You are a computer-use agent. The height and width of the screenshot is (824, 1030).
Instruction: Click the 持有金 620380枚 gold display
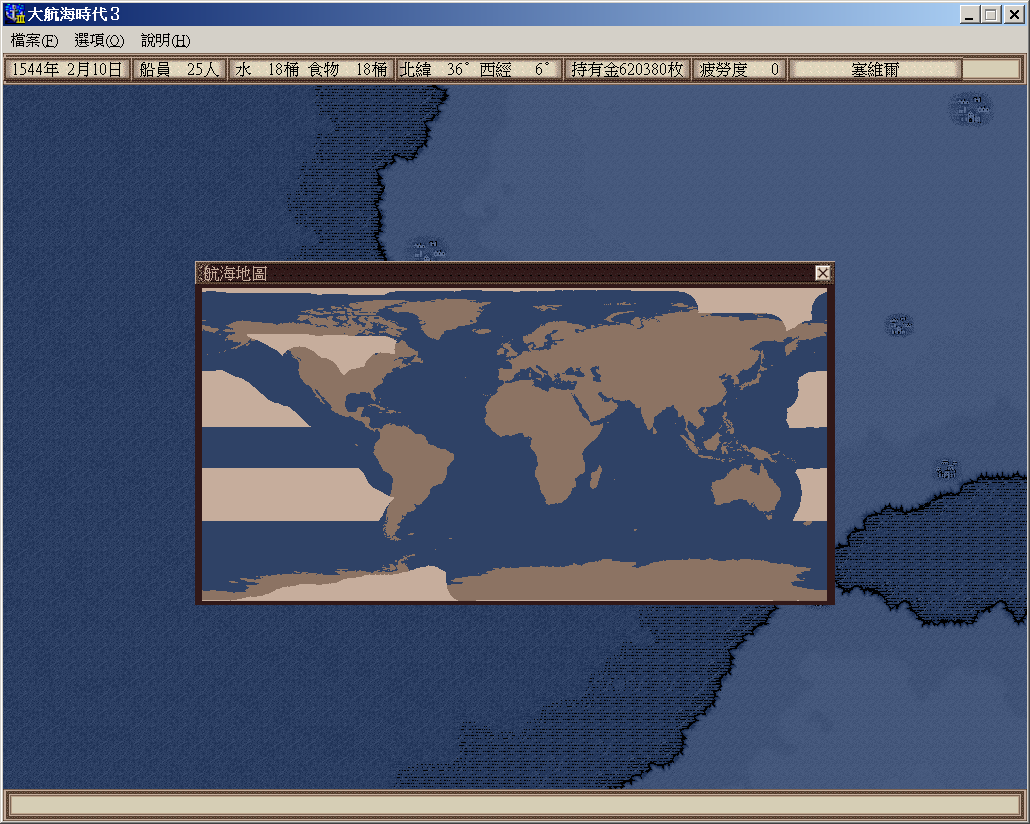pos(626,69)
